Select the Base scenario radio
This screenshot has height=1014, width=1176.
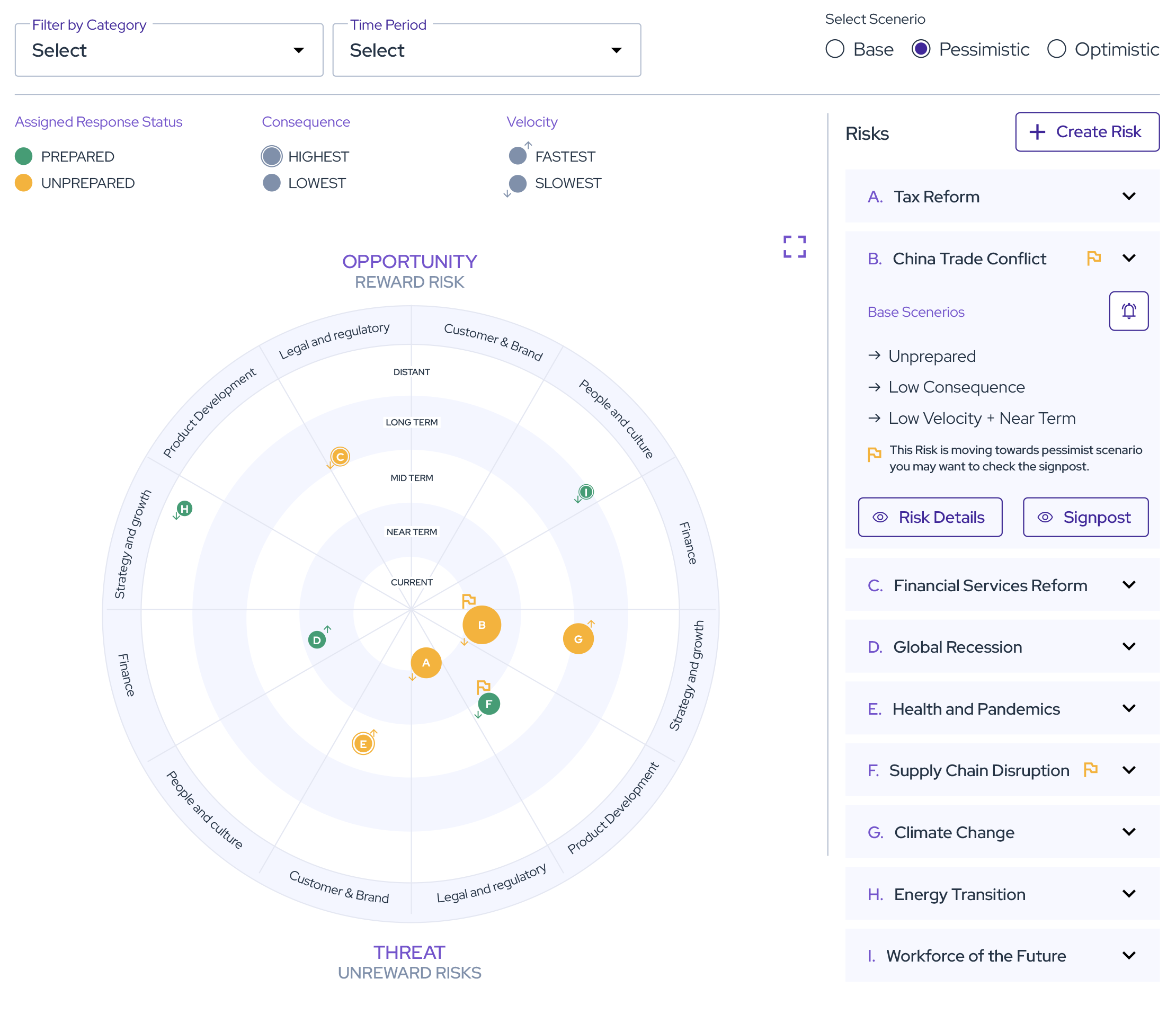[x=834, y=49]
